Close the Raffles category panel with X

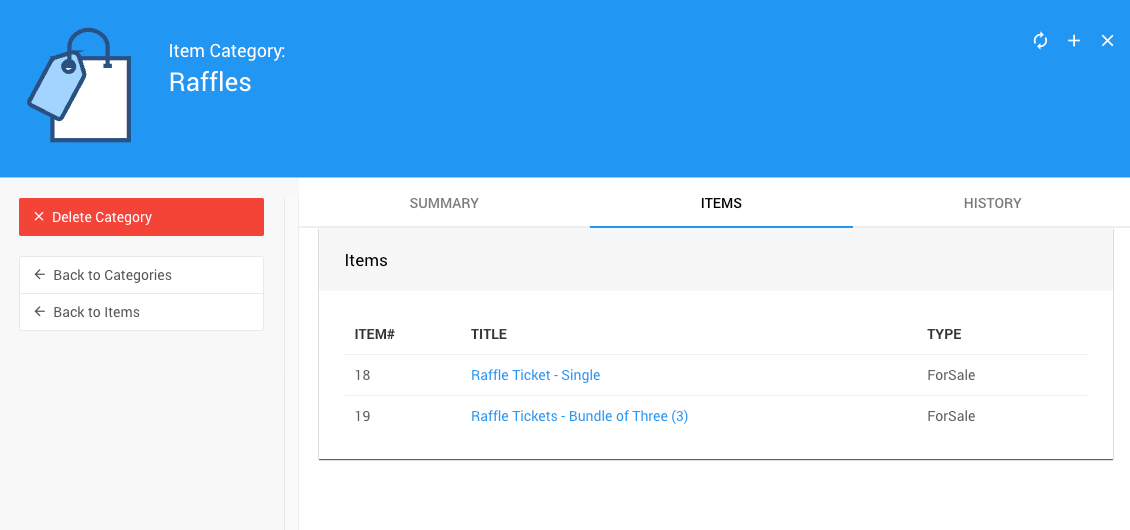click(1107, 41)
